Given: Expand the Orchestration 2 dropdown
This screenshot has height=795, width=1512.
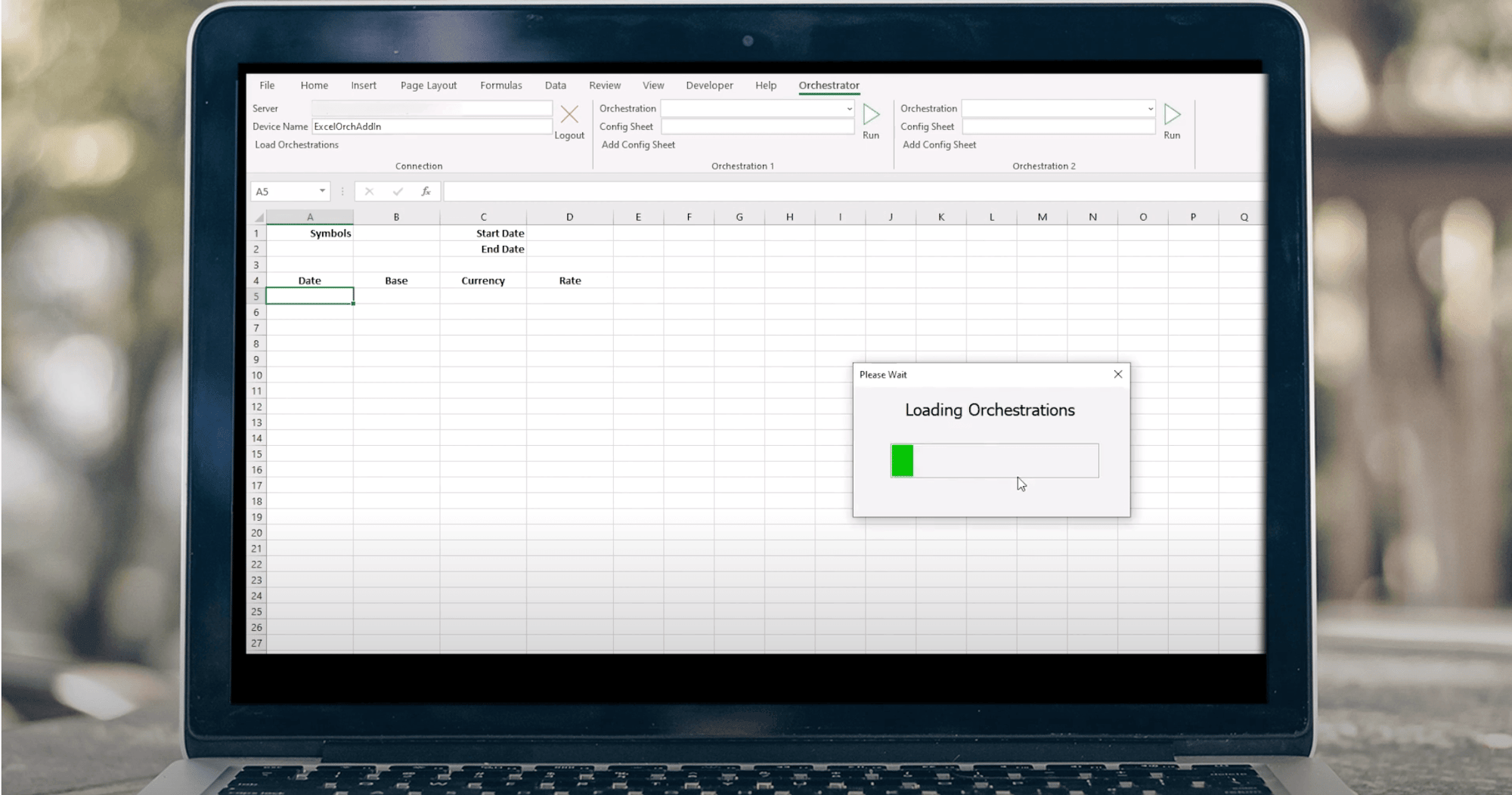Looking at the screenshot, I should pos(1150,109).
